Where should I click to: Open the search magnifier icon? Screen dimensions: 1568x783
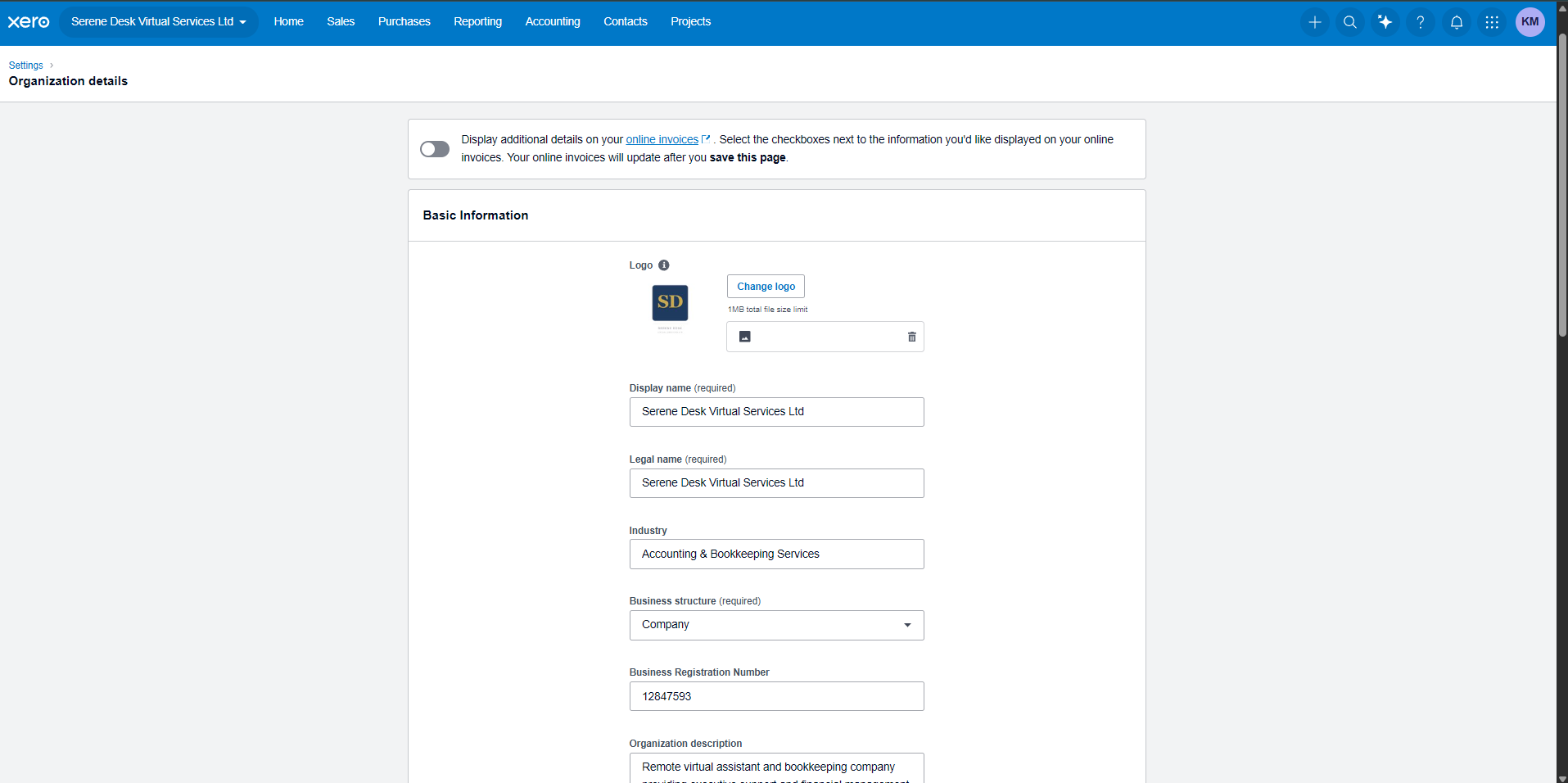pos(1350,22)
